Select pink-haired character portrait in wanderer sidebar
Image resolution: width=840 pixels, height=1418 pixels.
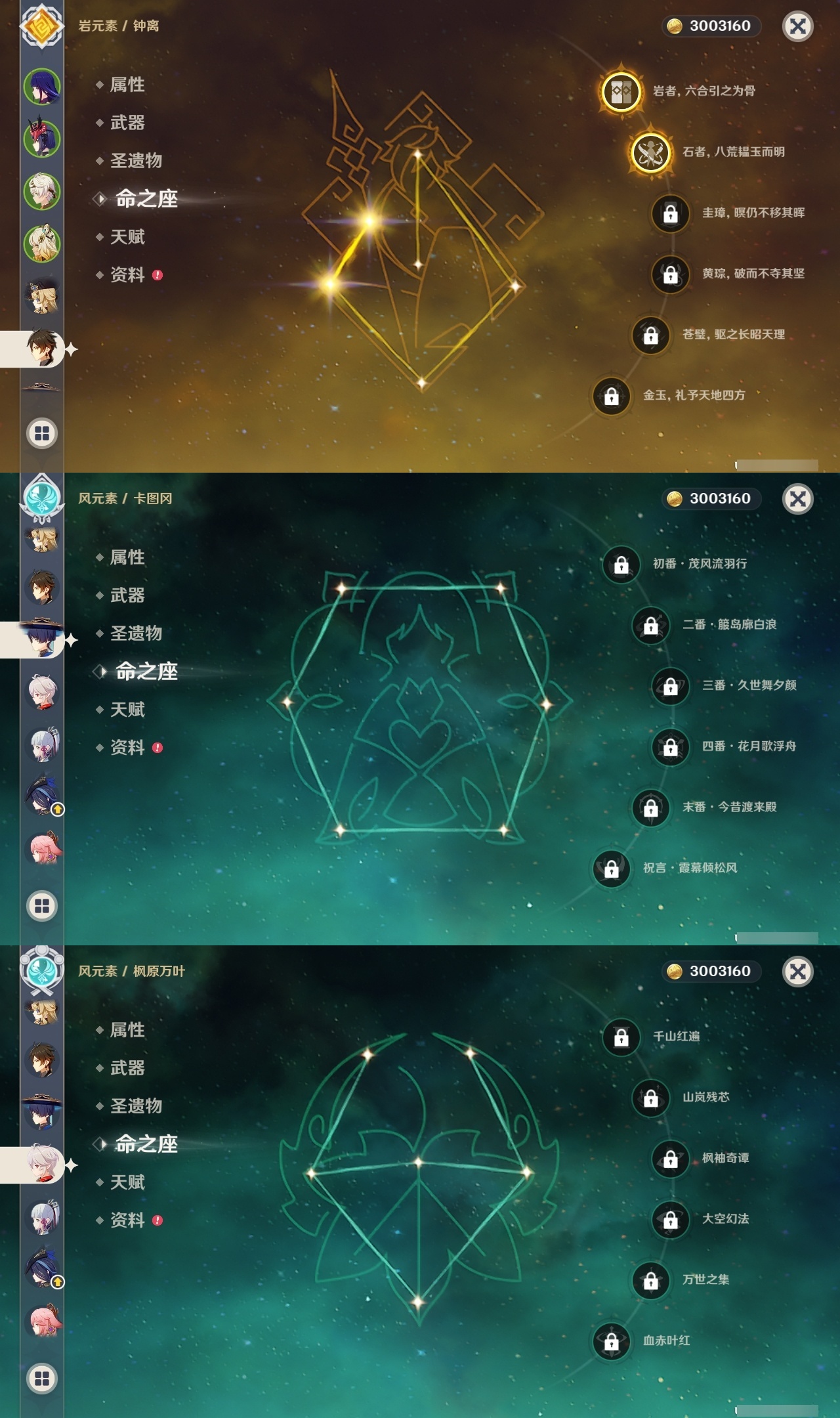click(43, 848)
